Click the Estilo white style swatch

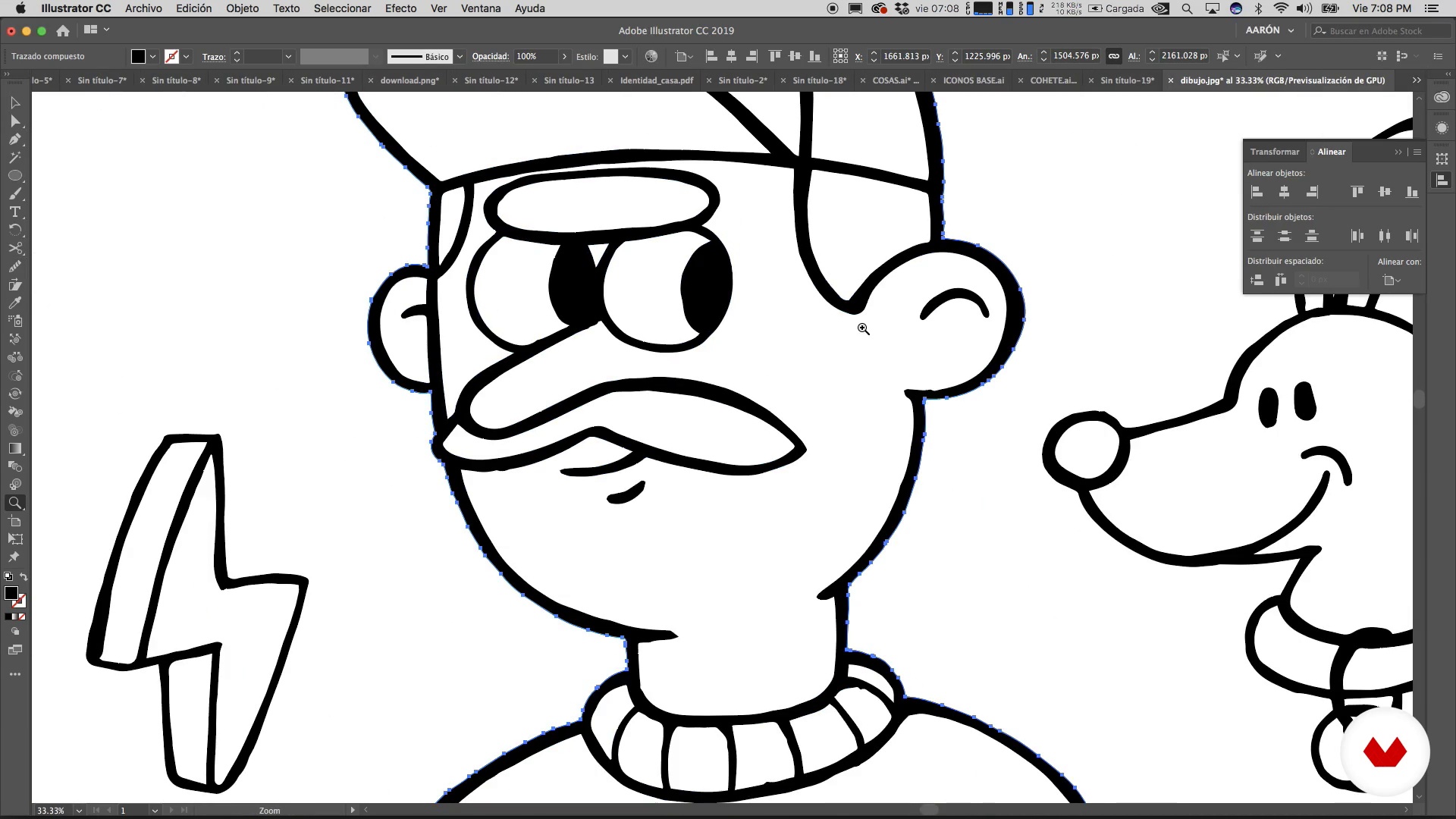(610, 57)
